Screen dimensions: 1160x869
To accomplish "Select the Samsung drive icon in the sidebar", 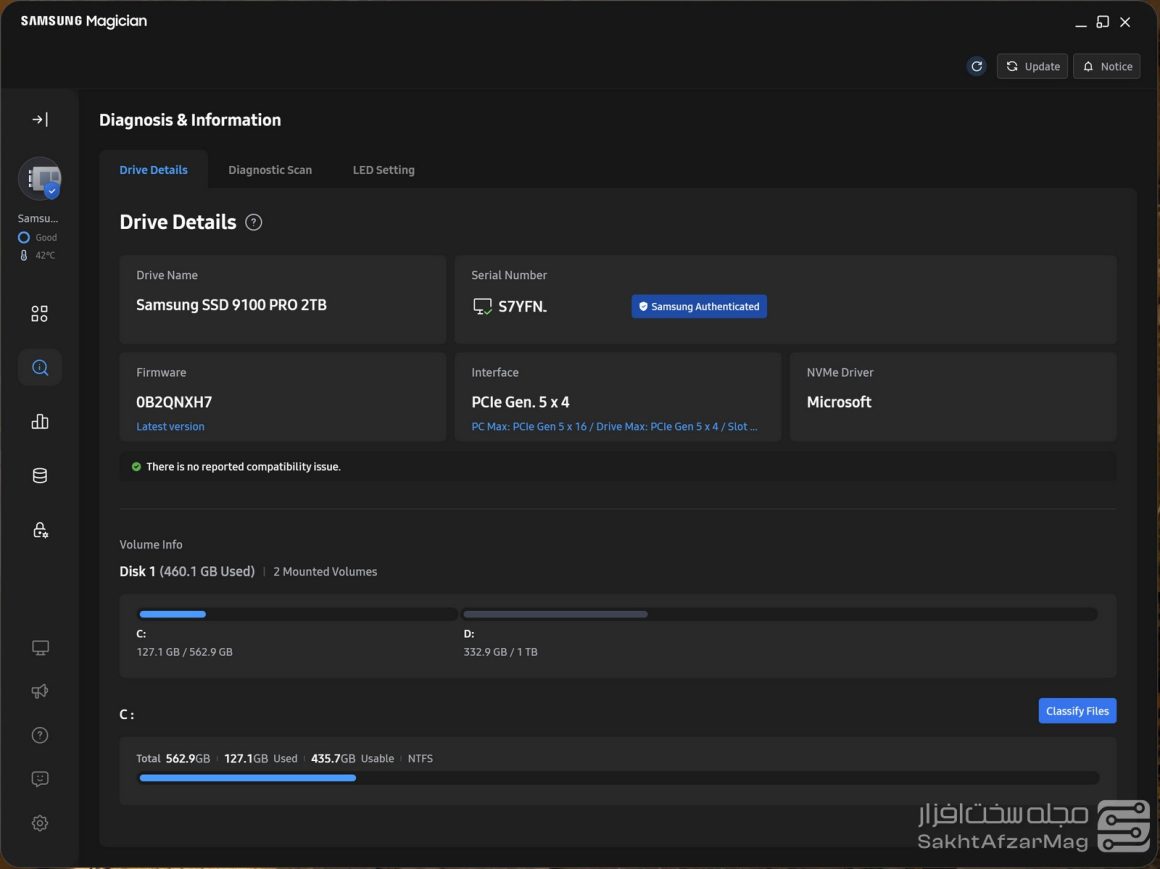I will click(40, 179).
